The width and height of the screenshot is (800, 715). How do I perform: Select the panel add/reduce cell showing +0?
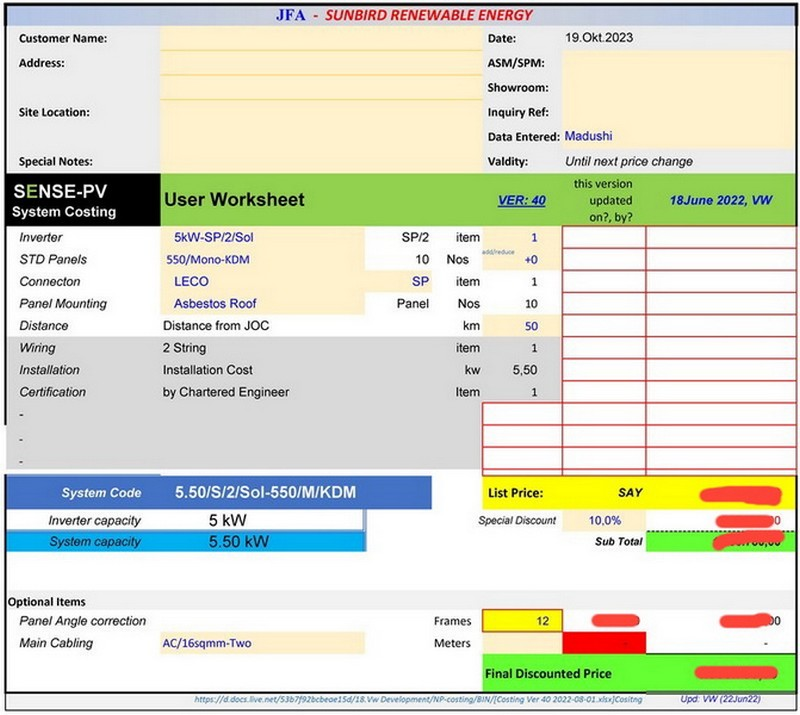pos(522,259)
